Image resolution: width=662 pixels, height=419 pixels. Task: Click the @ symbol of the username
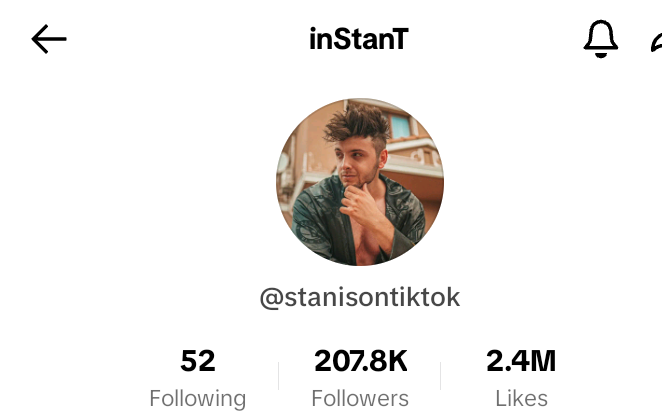point(271,299)
